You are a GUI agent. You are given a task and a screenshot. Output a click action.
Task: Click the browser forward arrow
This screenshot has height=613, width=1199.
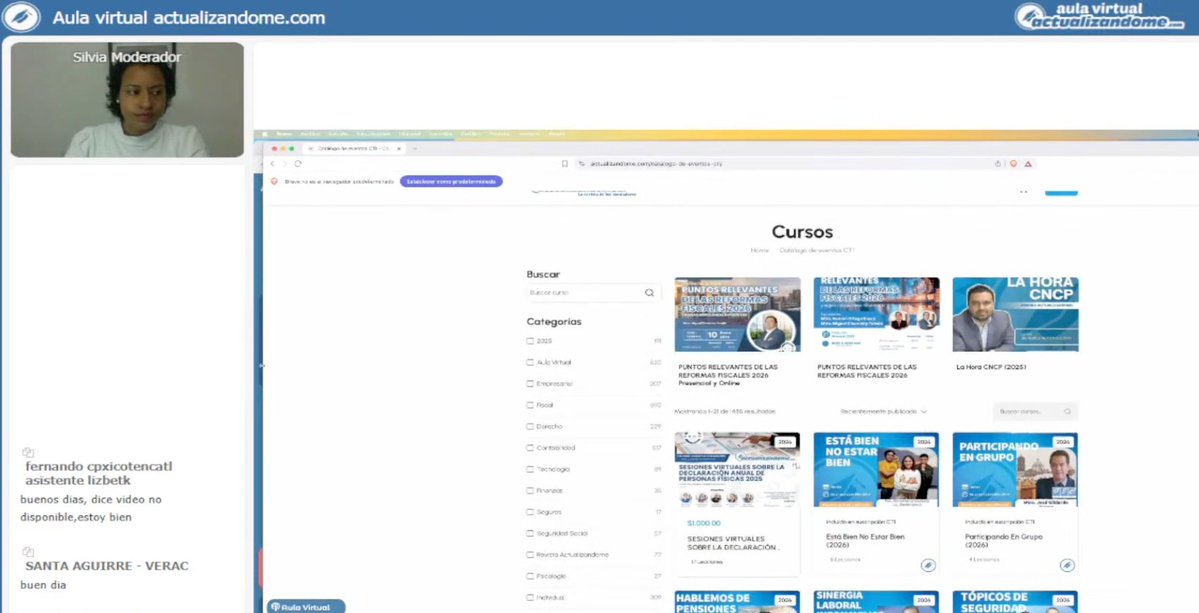(284, 164)
